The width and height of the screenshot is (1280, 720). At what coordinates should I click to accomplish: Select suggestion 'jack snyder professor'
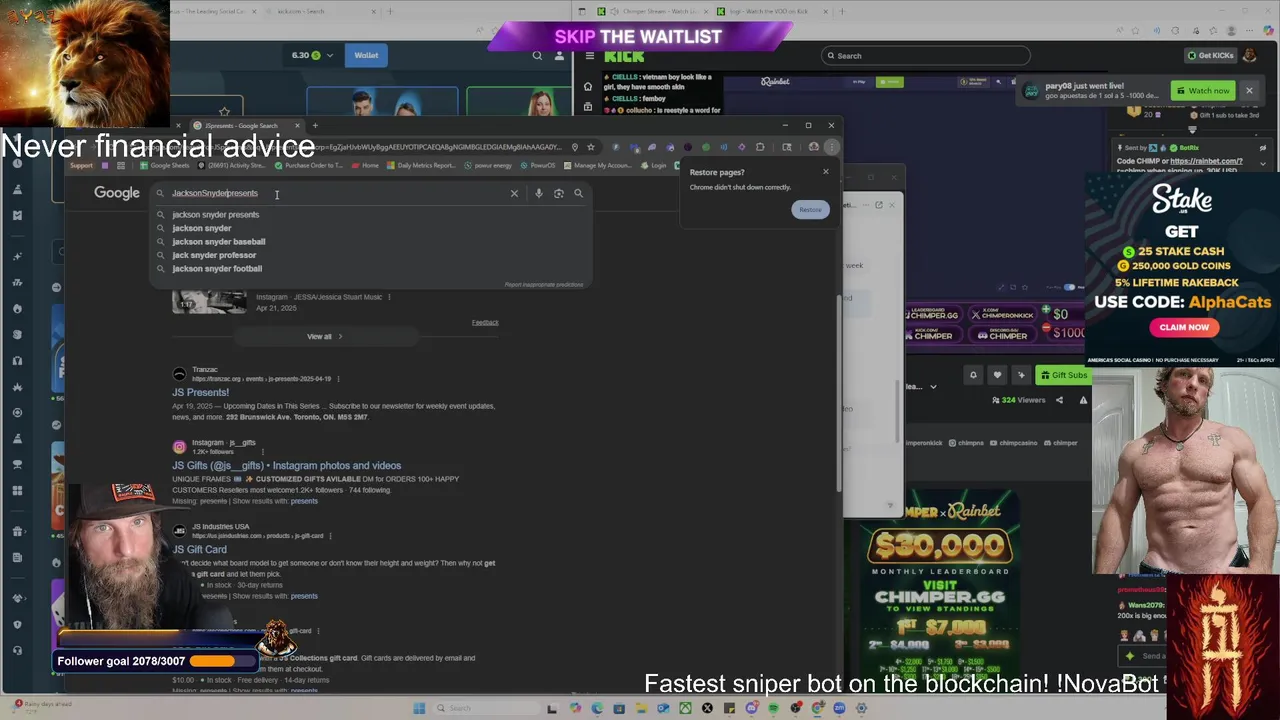coord(214,255)
